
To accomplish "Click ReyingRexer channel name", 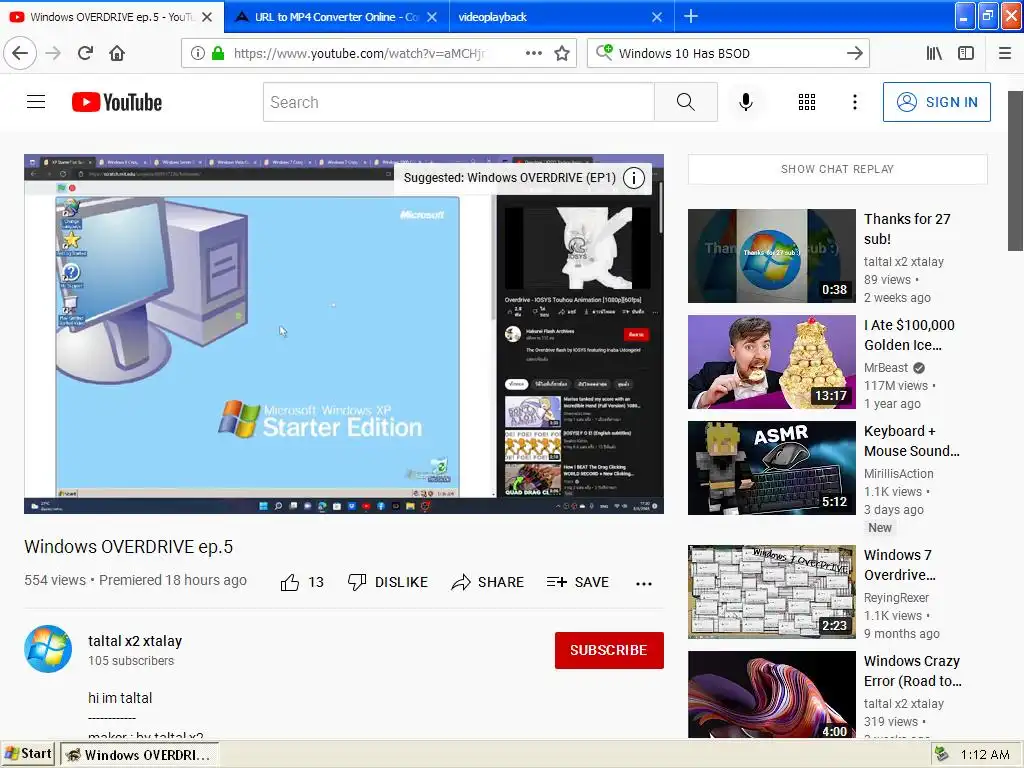I will [896, 598].
